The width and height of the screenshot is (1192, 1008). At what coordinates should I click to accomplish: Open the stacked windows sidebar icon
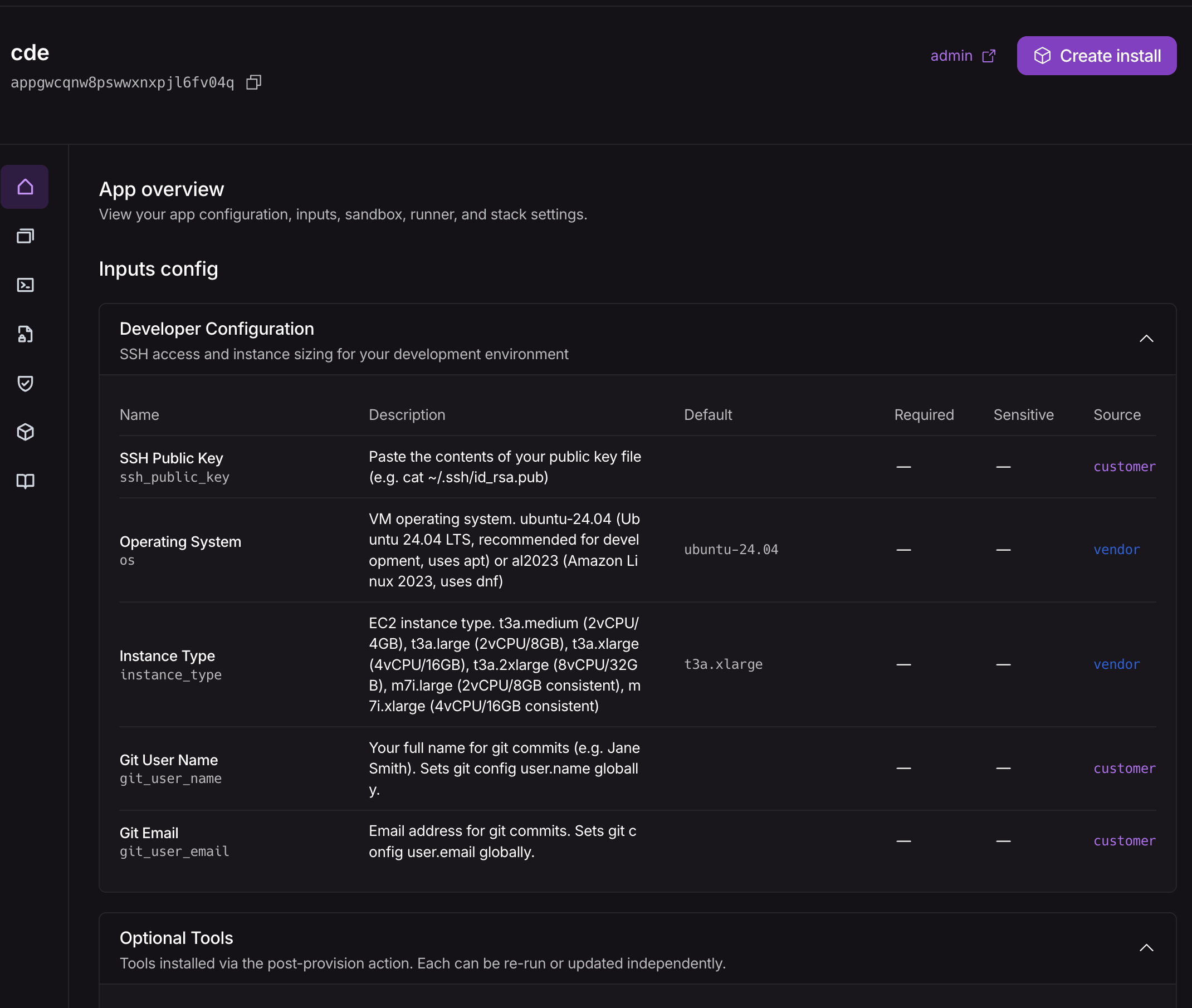point(25,236)
